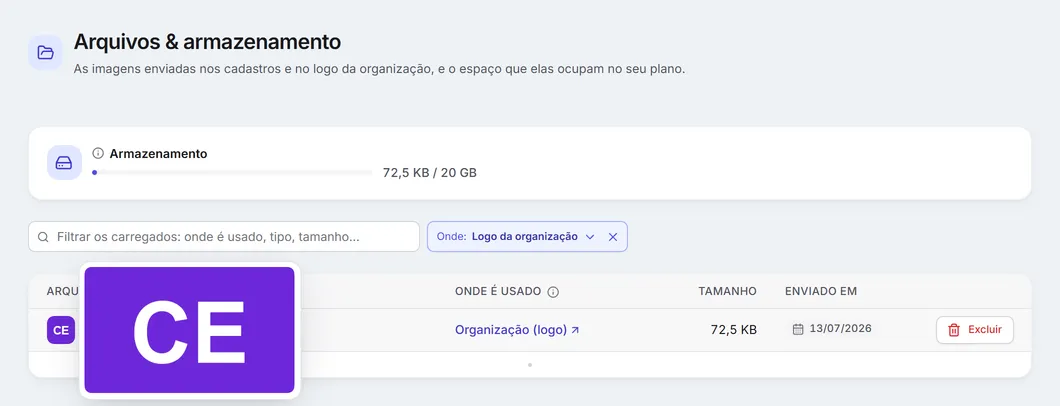Click the 72,5 KB size cell
Image resolution: width=1060 pixels, height=406 pixels.
[x=733, y=330]
